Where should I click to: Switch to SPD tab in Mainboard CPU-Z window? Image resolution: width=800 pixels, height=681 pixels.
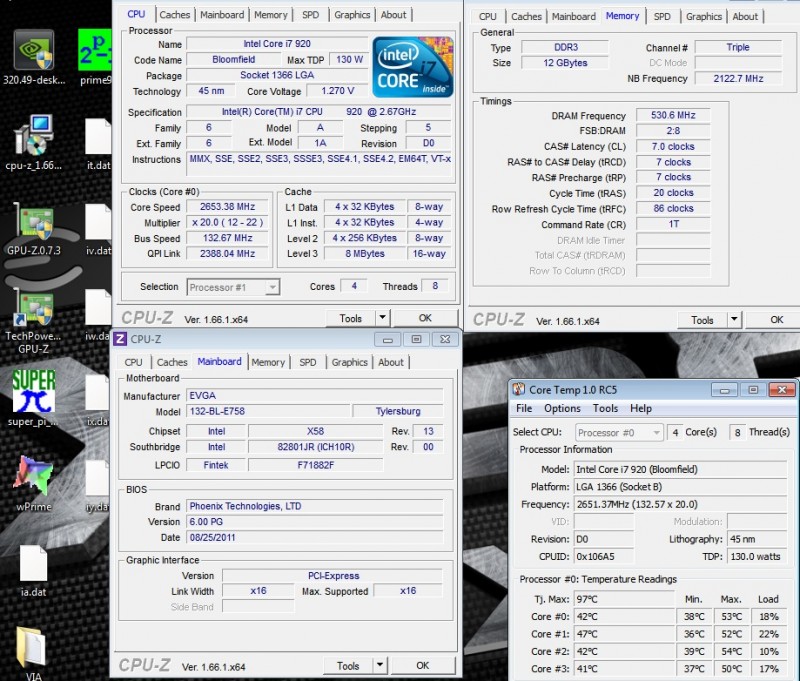pos(308,362)
